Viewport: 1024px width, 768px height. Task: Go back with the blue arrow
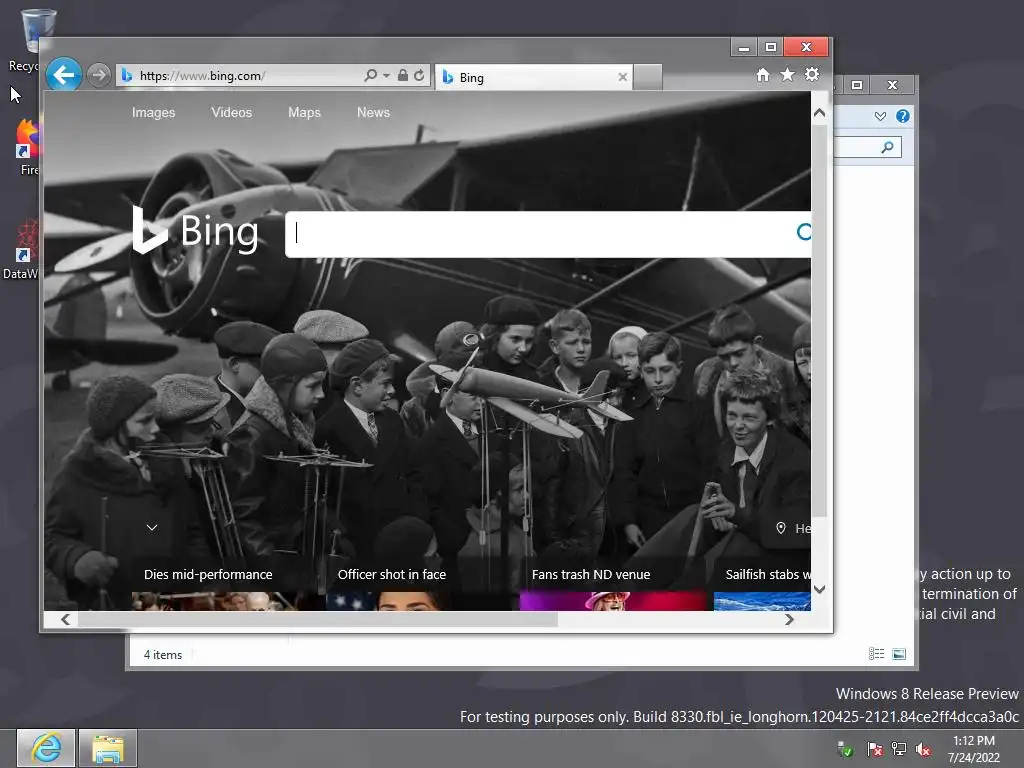pyautogui.click(x=64, y=75)
